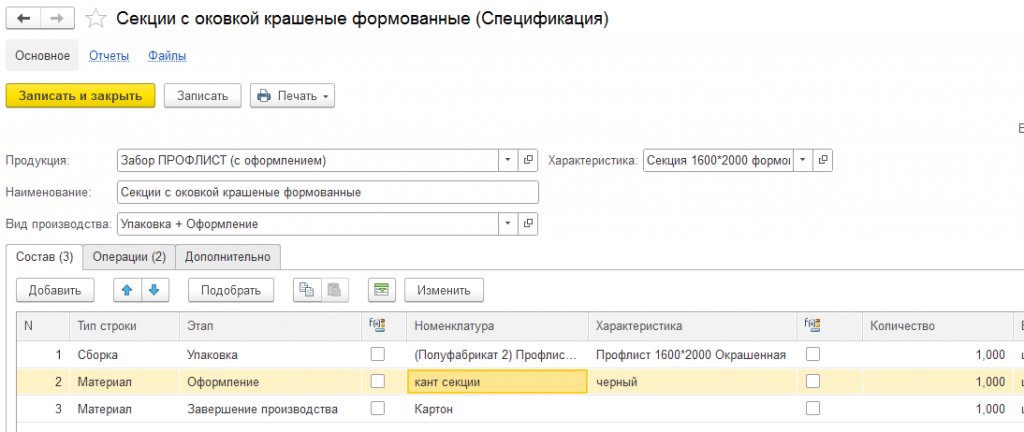Open the Дополнительно tab
The width and height of the screenshot is (1024, 432).
[227, 256]
